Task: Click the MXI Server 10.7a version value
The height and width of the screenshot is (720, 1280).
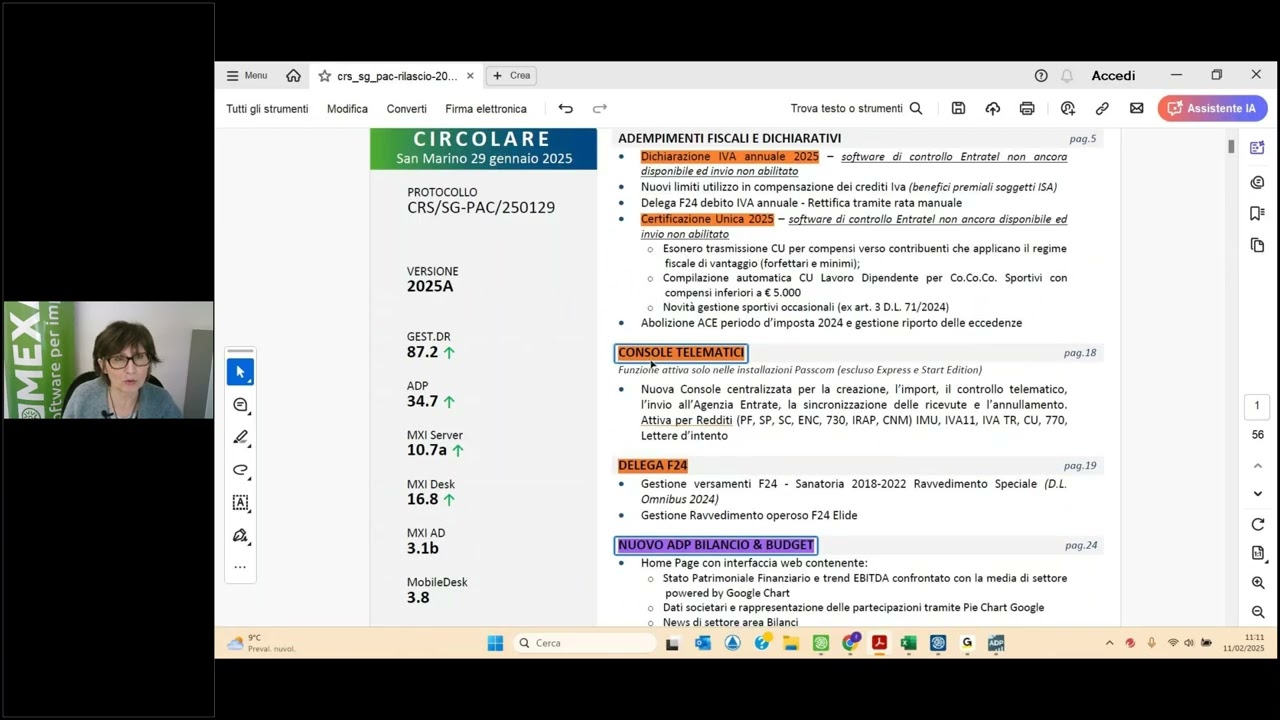Action: tap(427, 450)
